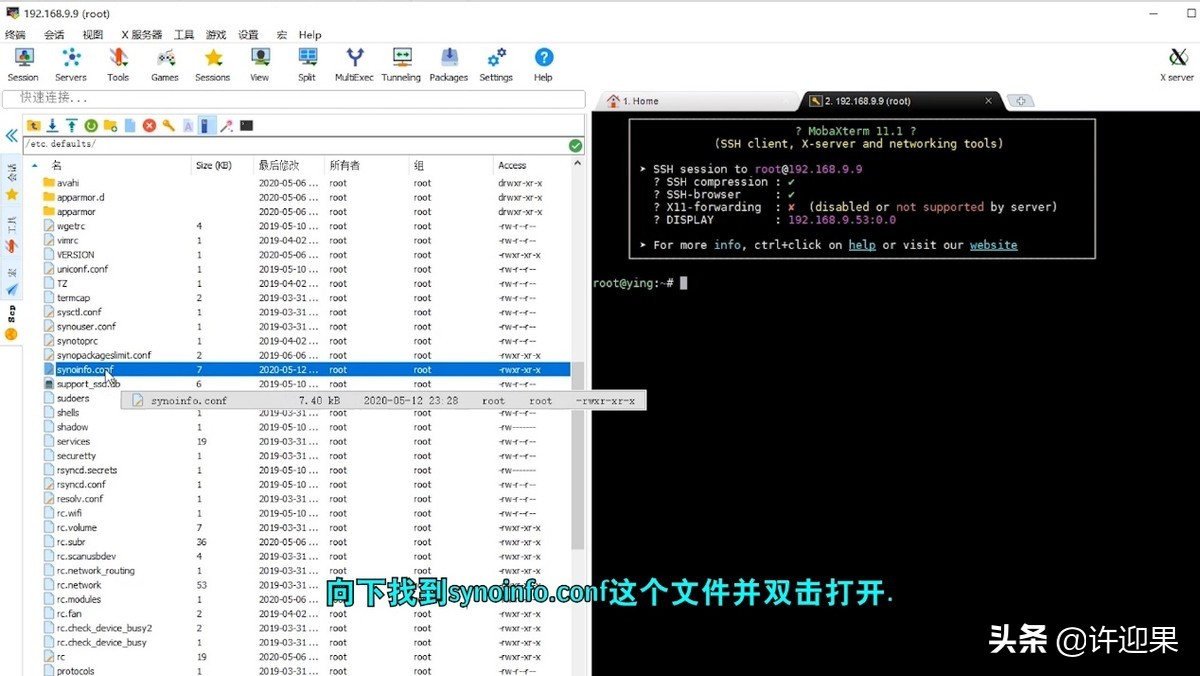This screenshot has height=676, width=1200.
Task: Open the 工具 menu in menu bar
Action: click(x=184, y=35)
